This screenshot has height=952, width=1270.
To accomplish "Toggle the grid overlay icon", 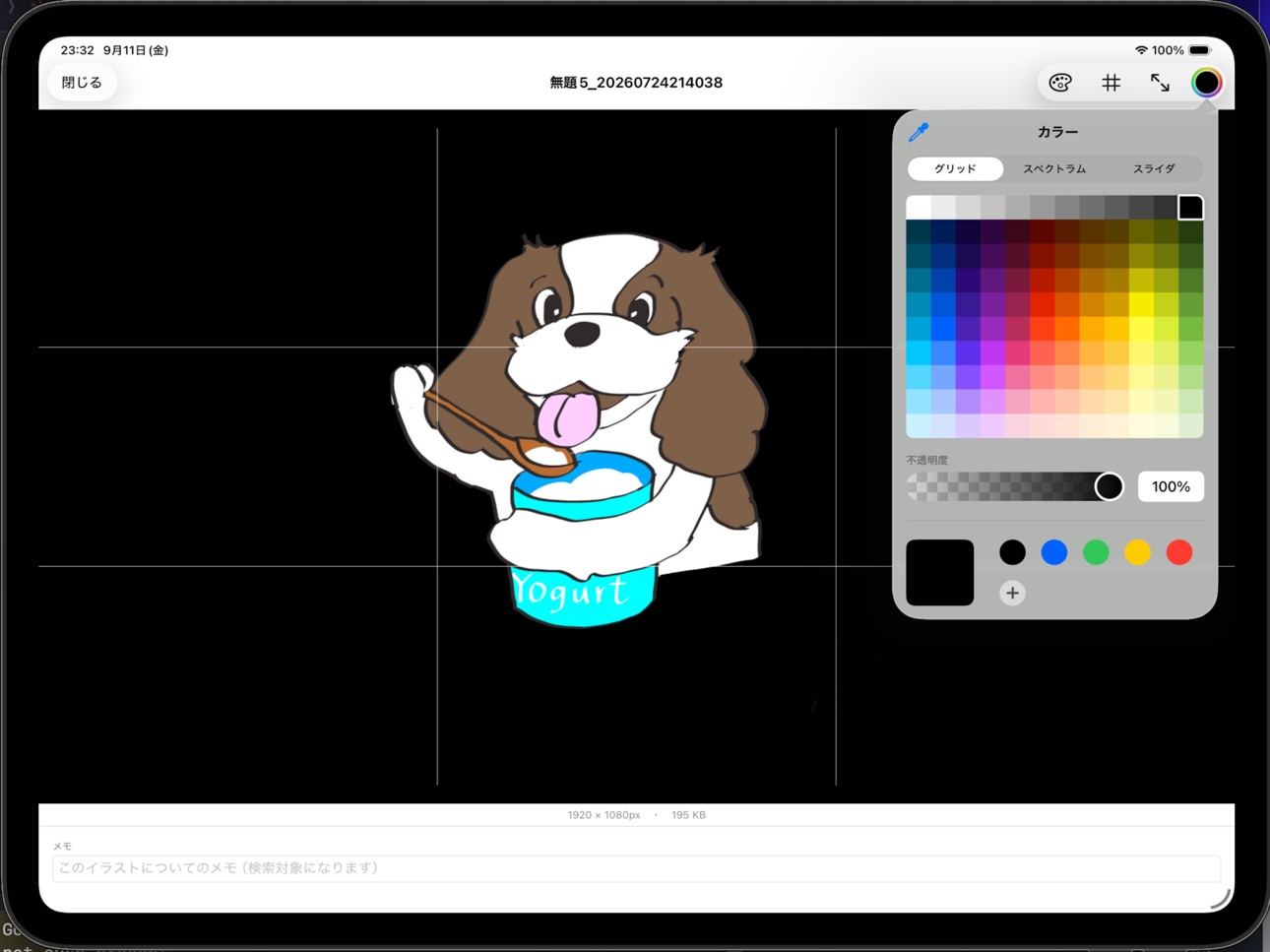I will (x=1111, y=83).
